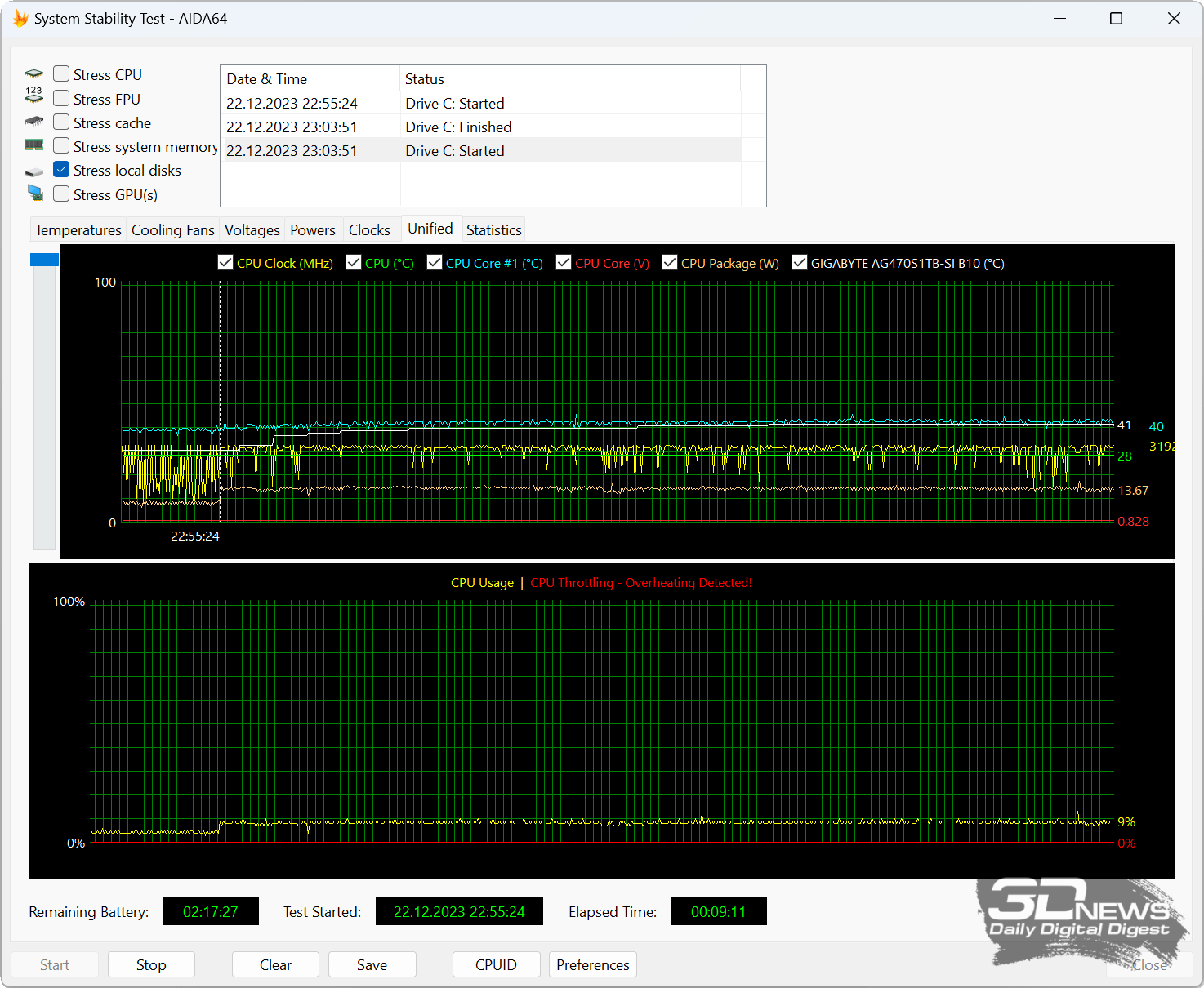Click the FPU 123 icon beside Stress FPU

coord(33,95)
